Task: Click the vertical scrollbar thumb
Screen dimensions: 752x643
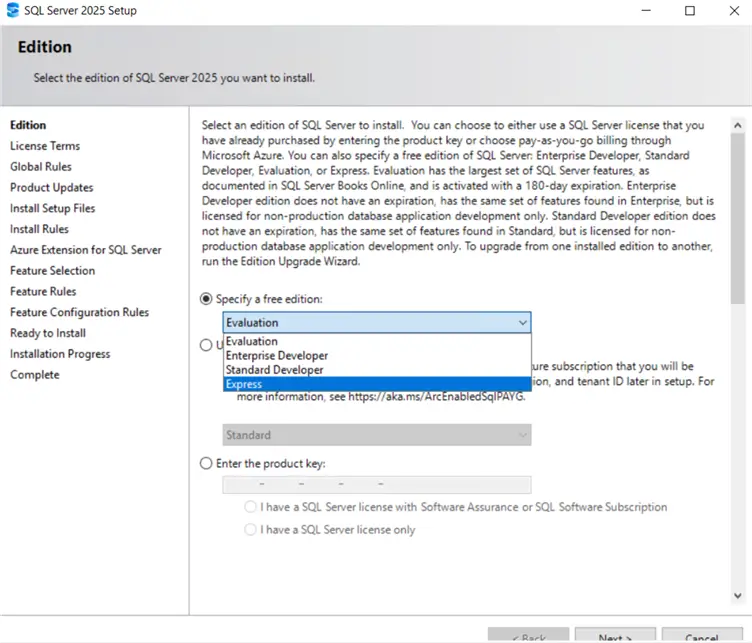Action: 738,218
